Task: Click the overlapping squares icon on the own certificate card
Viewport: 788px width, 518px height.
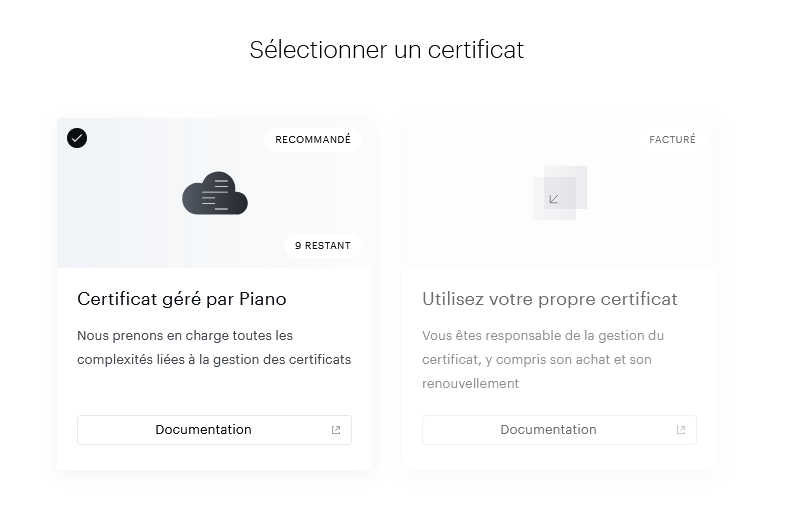Action: [x=560, y=192]
